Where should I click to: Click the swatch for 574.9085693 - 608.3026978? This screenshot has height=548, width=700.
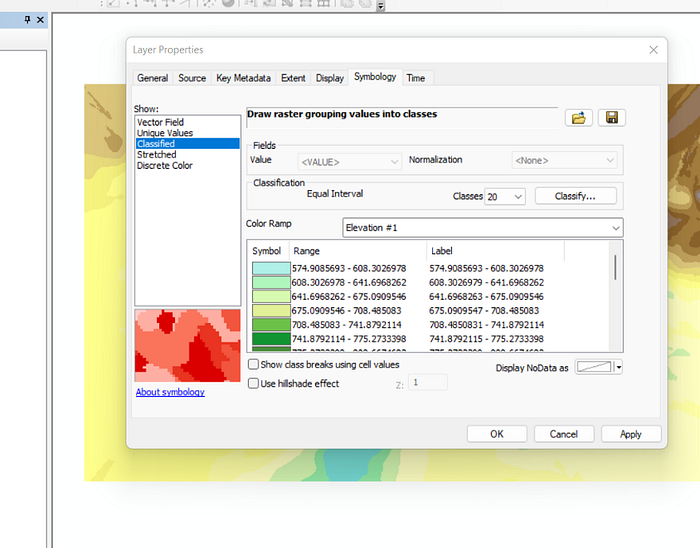pyautogui.click(x=271, y=268)
